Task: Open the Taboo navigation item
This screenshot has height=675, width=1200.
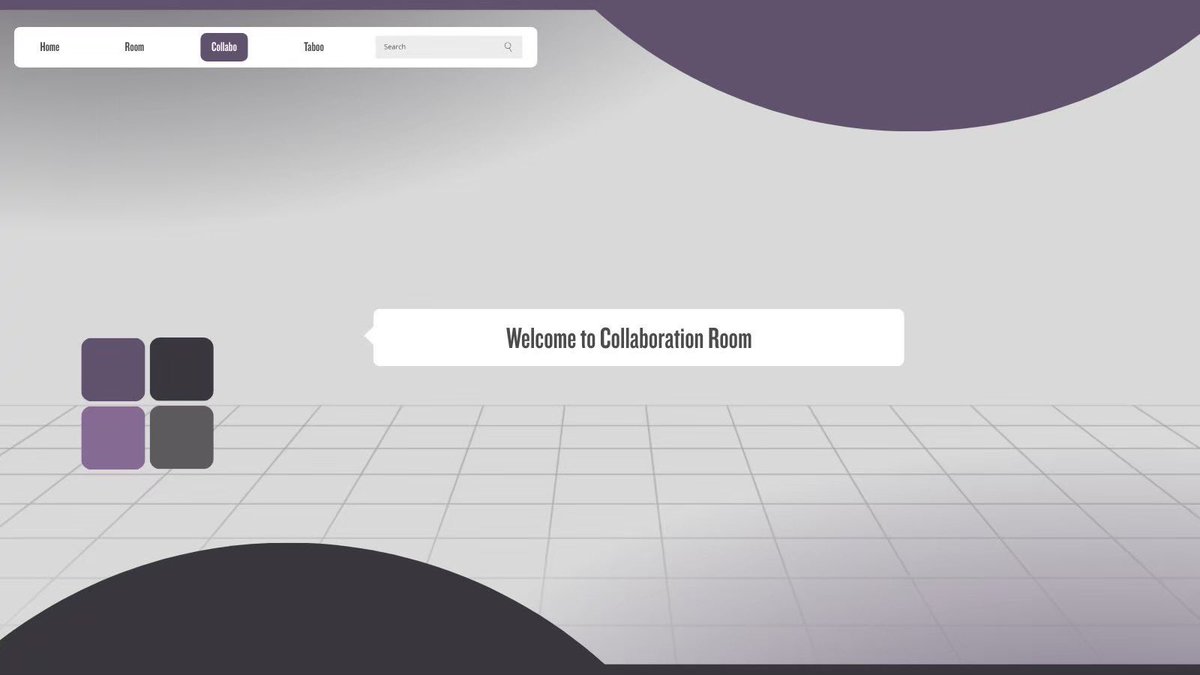Action: (x=314, y=47)
